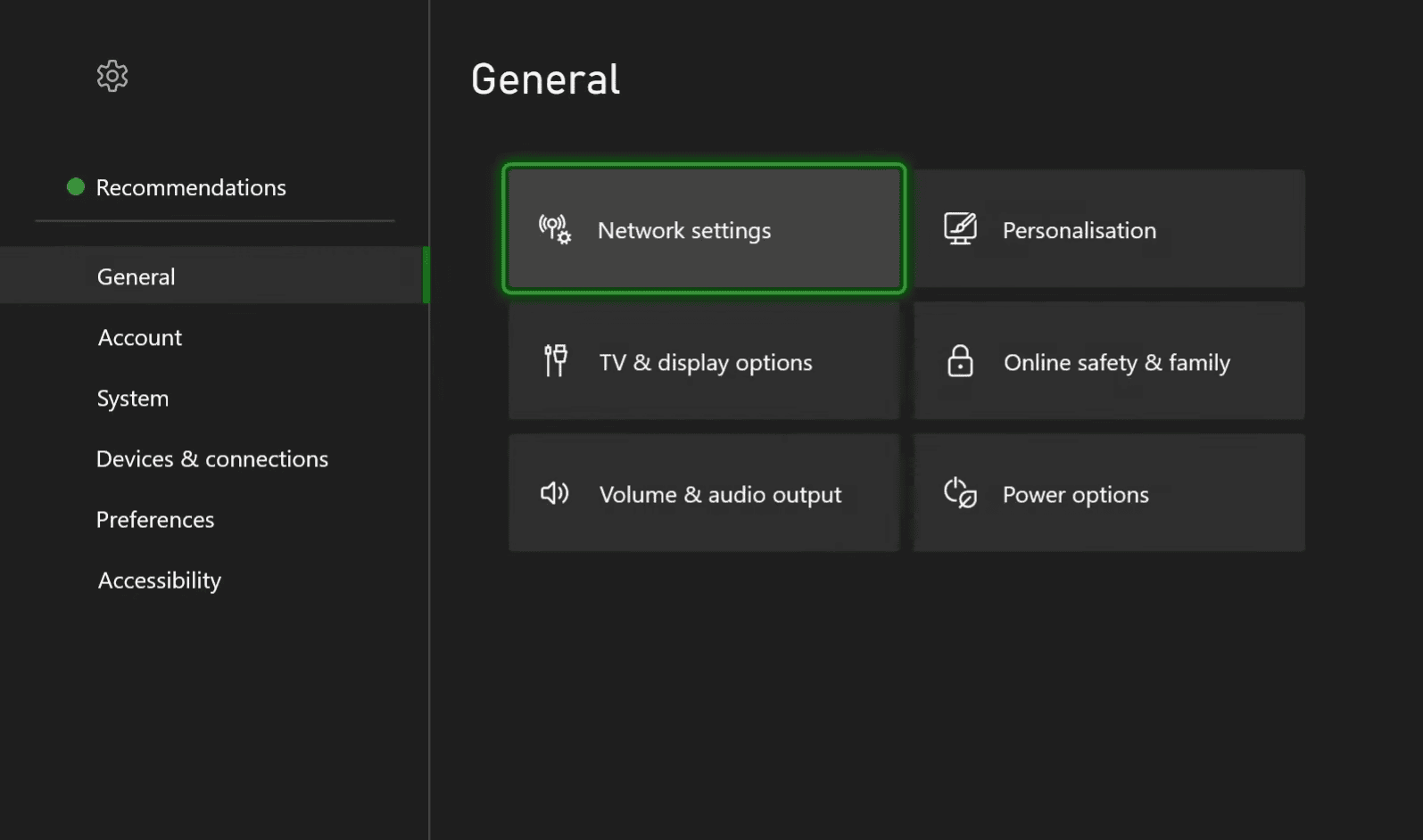Click the Personalisation monitor-and-pen icon
This screenshot has height=840, width=1423.
click(960, 229)
